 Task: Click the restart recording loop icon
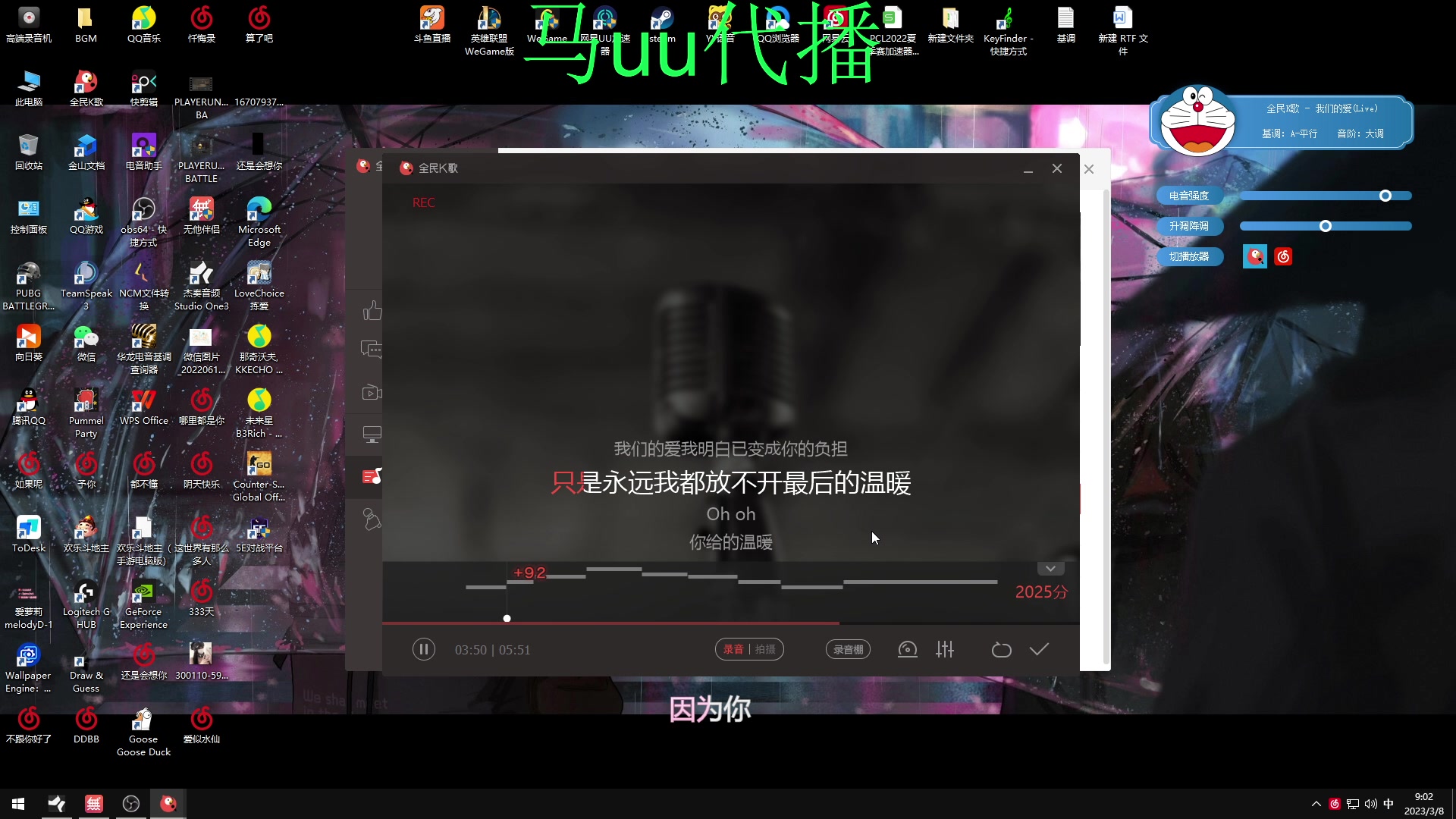(x=1001, y=650)
